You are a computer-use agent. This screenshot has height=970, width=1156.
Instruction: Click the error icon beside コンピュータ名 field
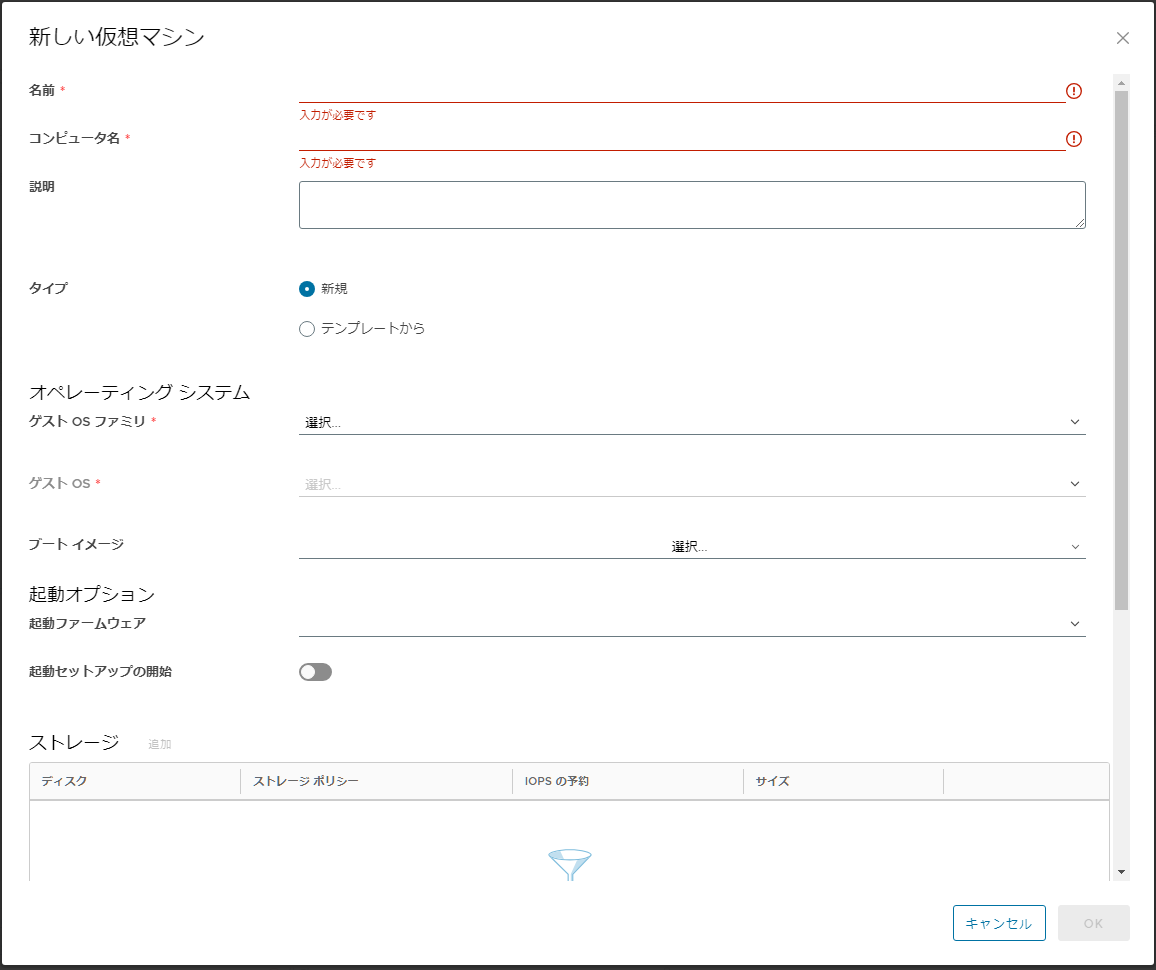1073,139
